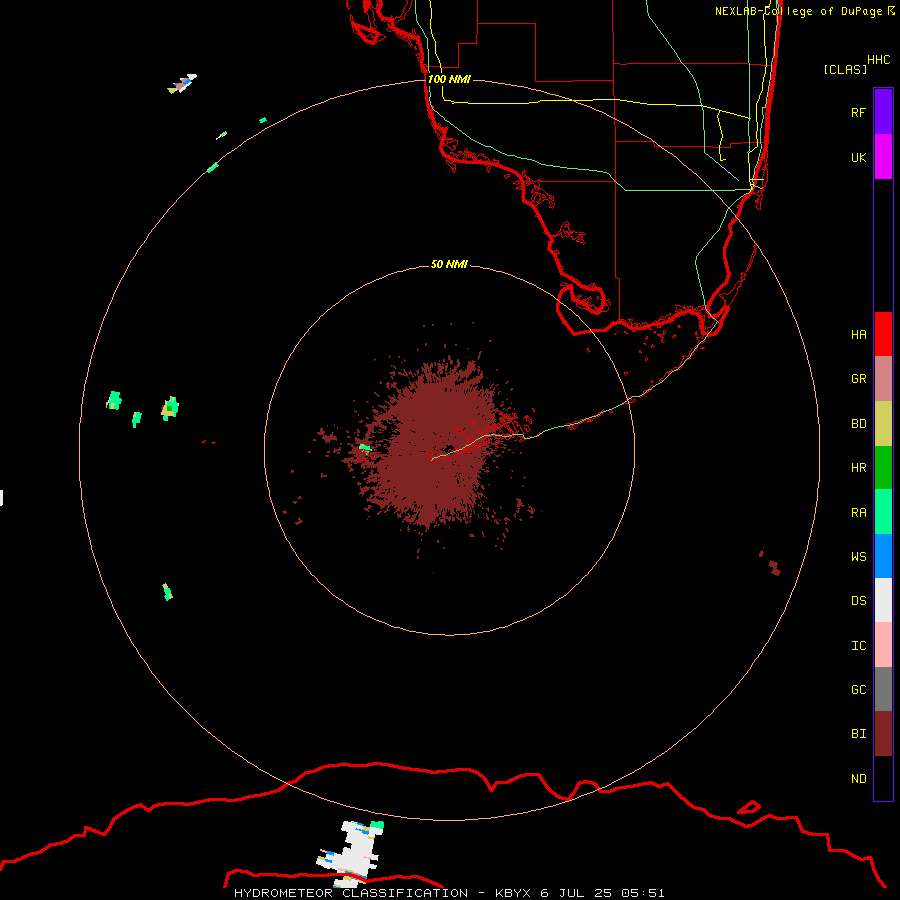Click the UK legend label

858,157
